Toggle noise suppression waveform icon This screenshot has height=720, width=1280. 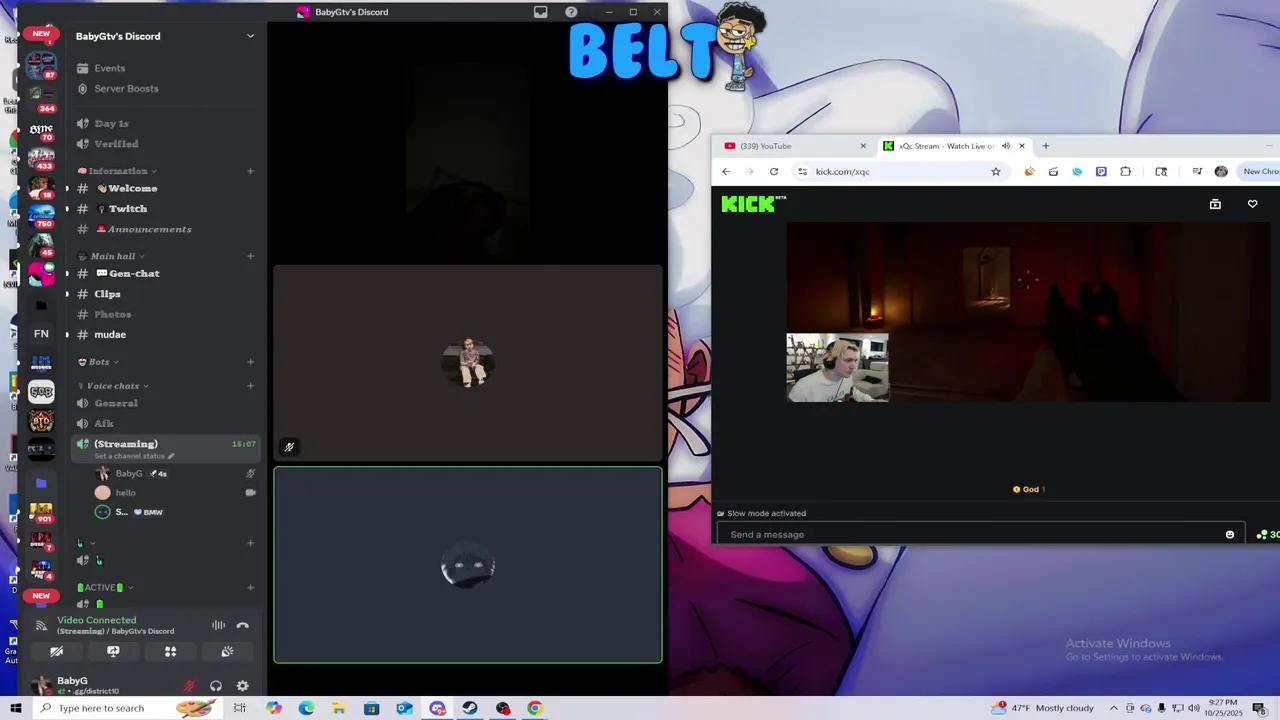tap(218, 625)
